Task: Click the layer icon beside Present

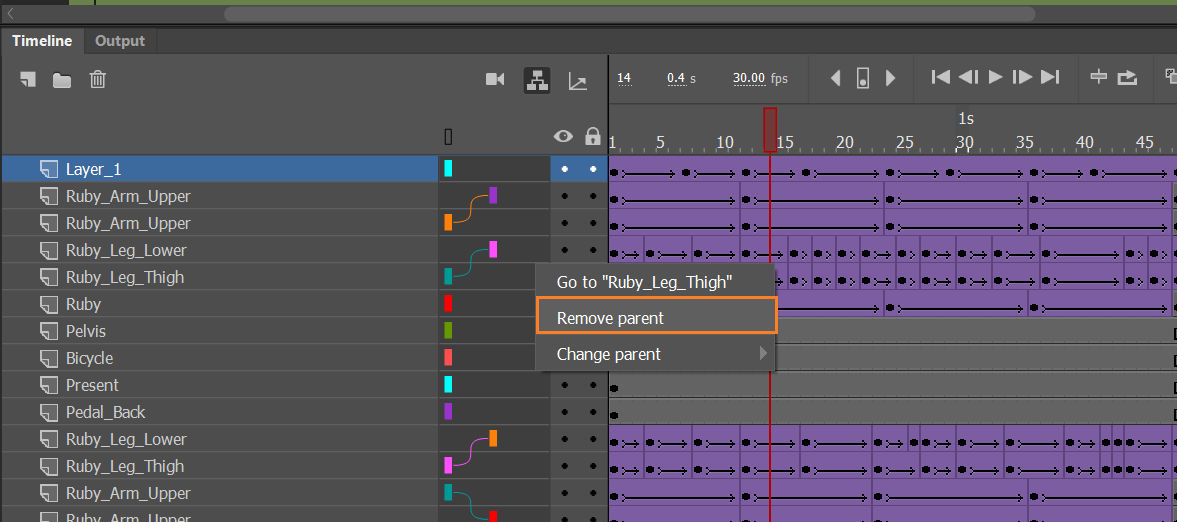Action: coord(49,385)
